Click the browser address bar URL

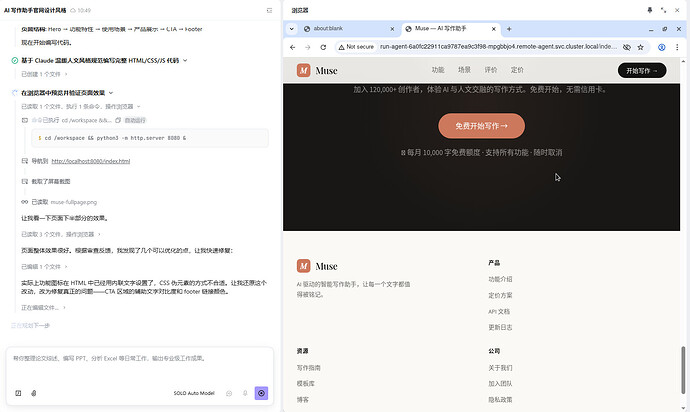498,47
